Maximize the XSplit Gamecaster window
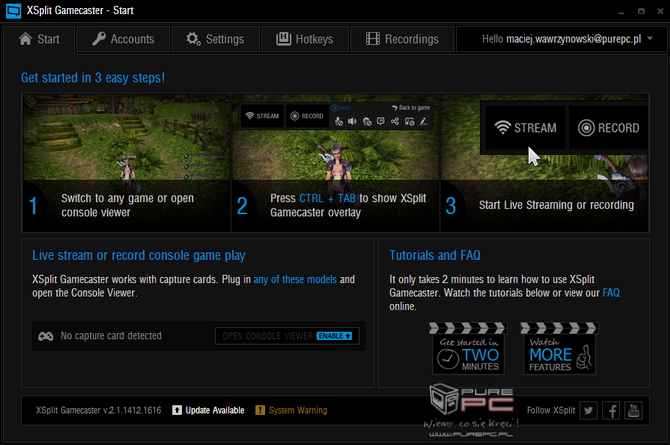The height and width of the screenshot is (445, 670). click(x=641, y=11)
